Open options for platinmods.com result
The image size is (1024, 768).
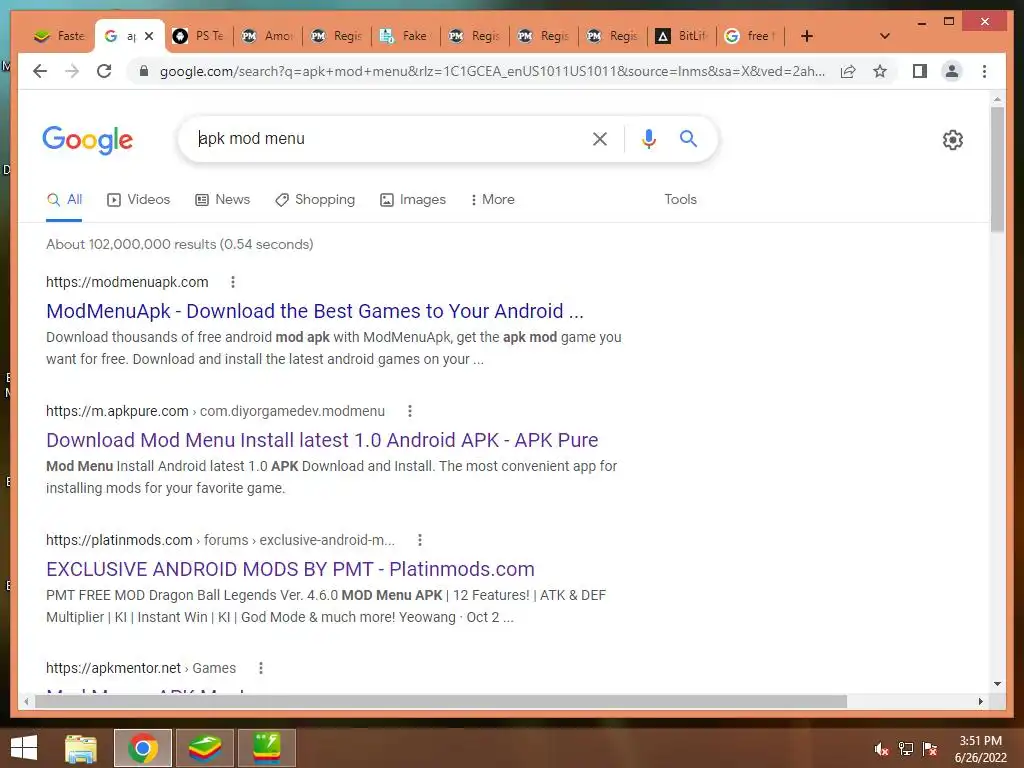pyautogui.click(x=419, y=540)
